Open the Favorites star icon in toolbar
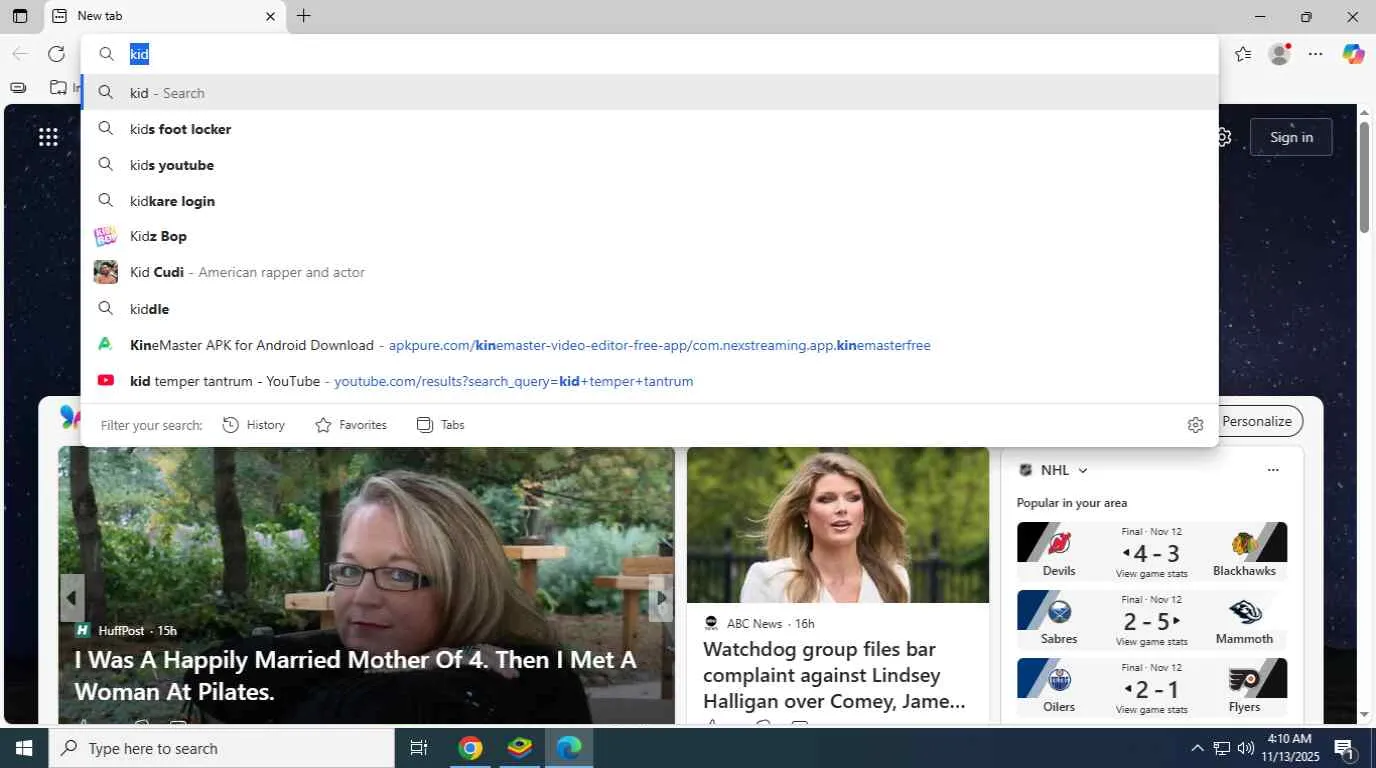 coord(1243,54)
